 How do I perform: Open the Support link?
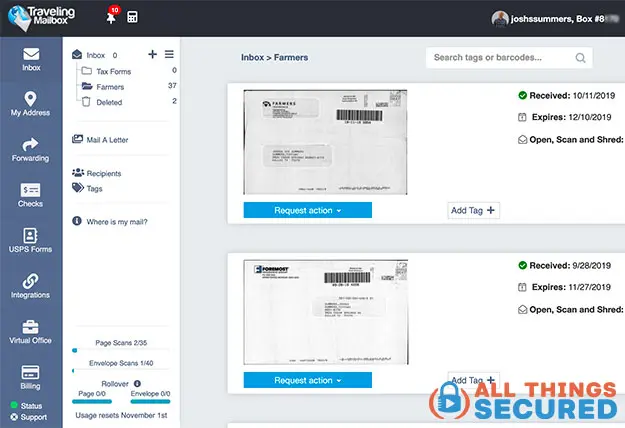coord(29,417)
